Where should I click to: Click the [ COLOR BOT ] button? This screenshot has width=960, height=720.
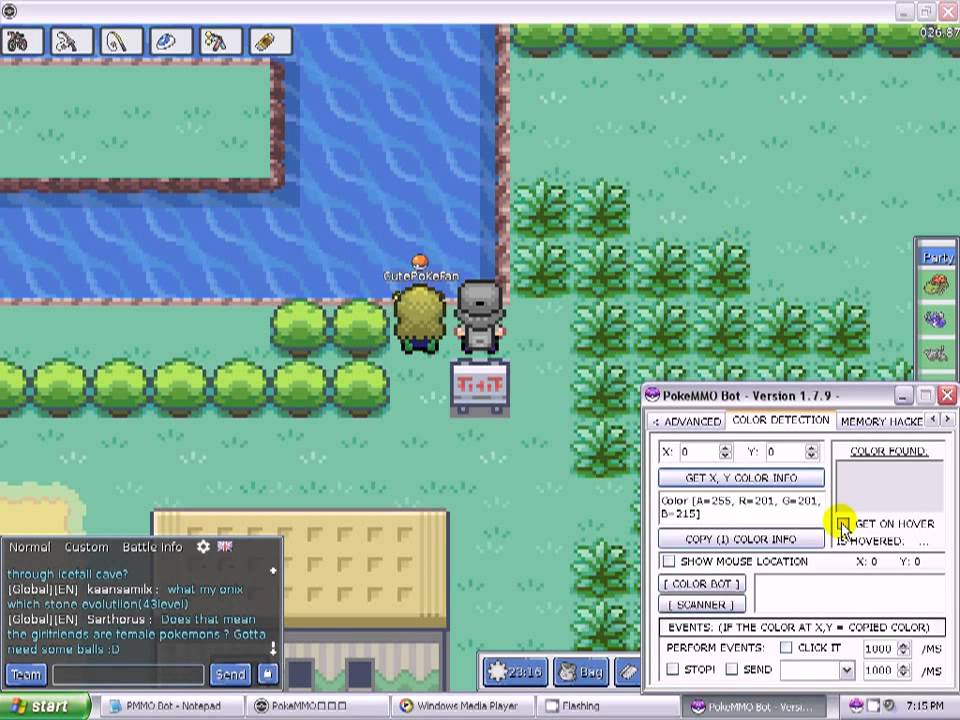(702, 584)
